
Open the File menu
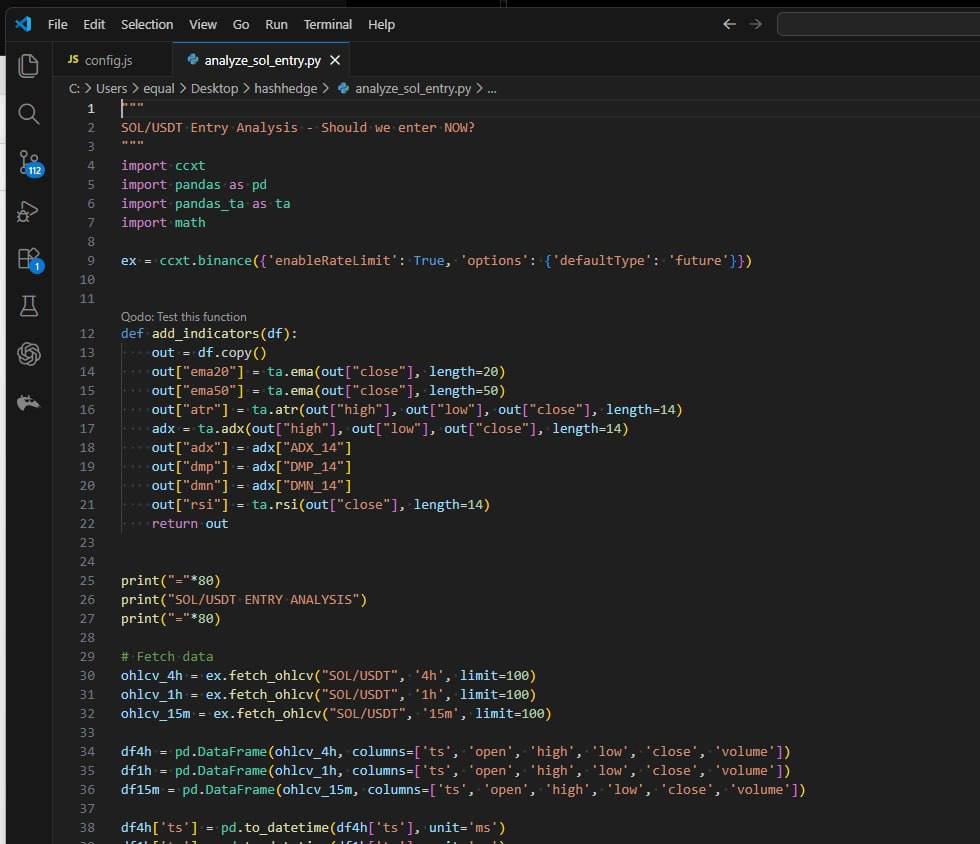tap(58, 24)
